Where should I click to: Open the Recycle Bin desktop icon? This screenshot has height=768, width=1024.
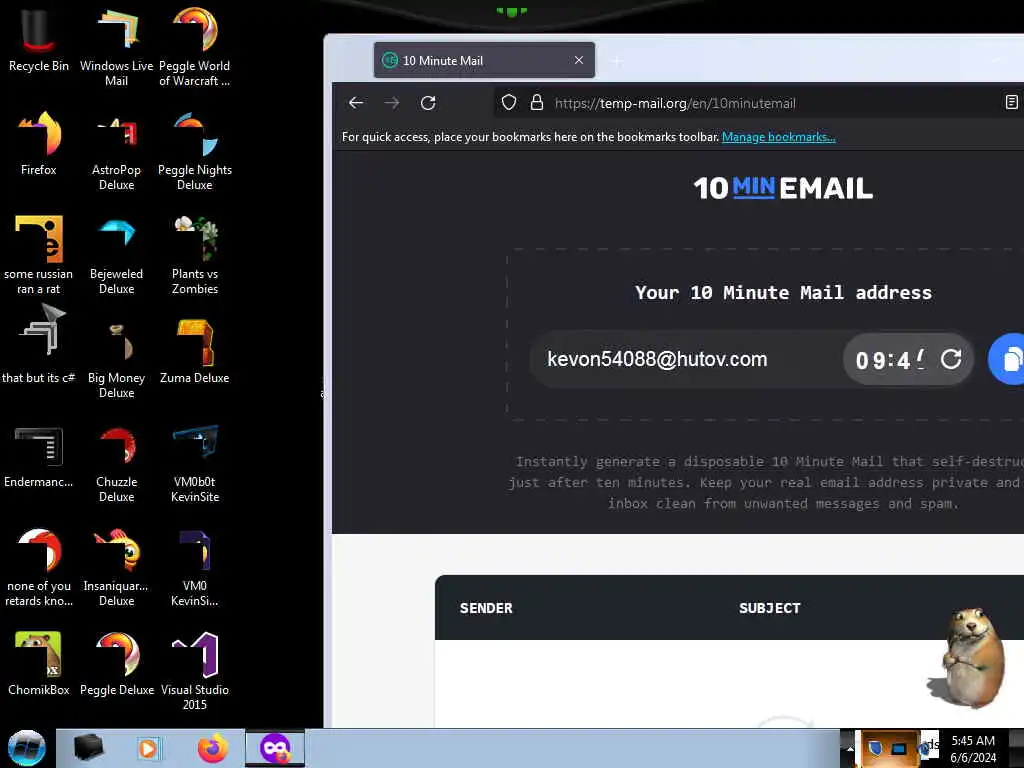pos(39,40)
